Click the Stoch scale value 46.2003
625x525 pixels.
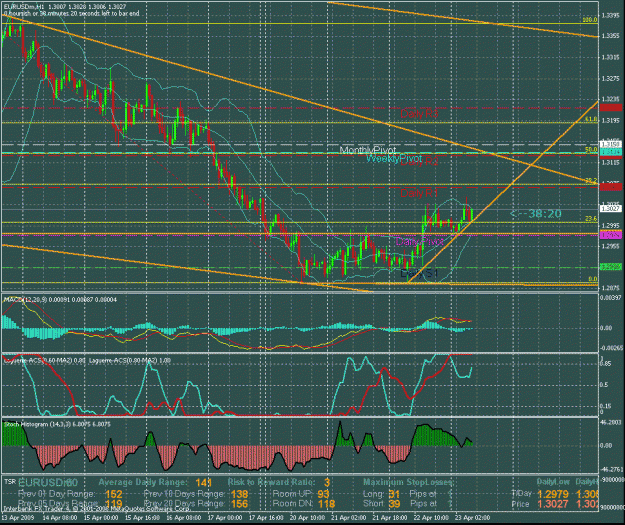coord(611,422)
